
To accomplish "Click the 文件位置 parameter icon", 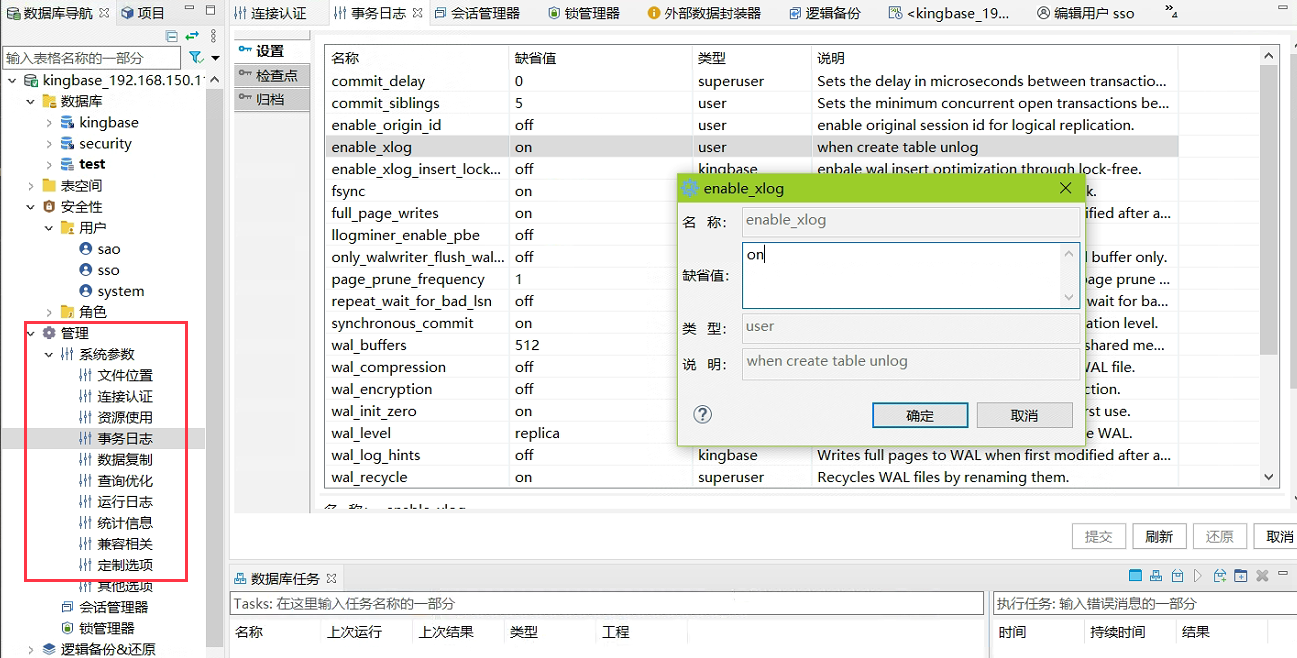I will coord(86,375).
